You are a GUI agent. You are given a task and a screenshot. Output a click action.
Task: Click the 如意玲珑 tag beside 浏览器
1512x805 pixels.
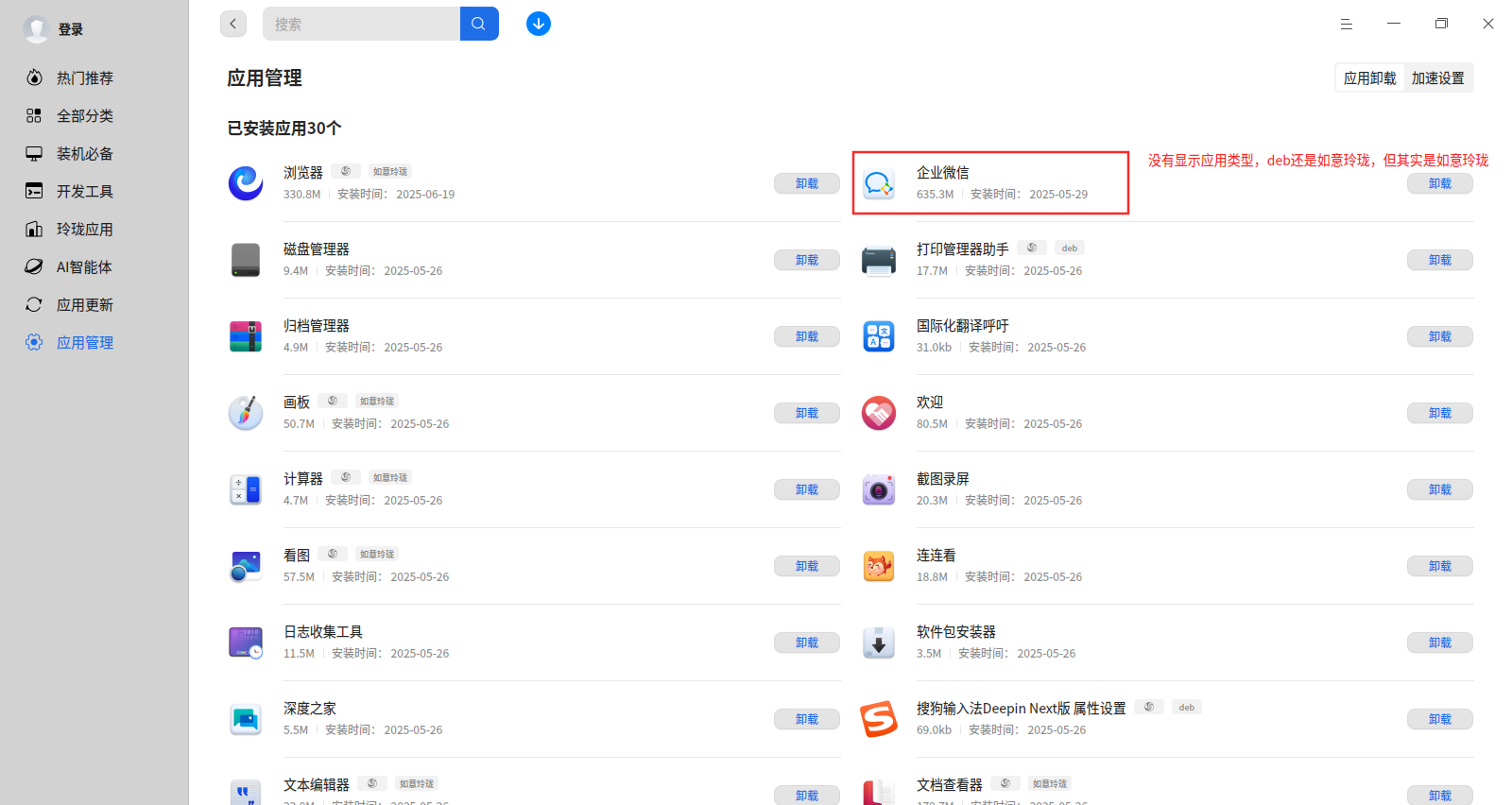pyautogui.click(x=390, y=171)
